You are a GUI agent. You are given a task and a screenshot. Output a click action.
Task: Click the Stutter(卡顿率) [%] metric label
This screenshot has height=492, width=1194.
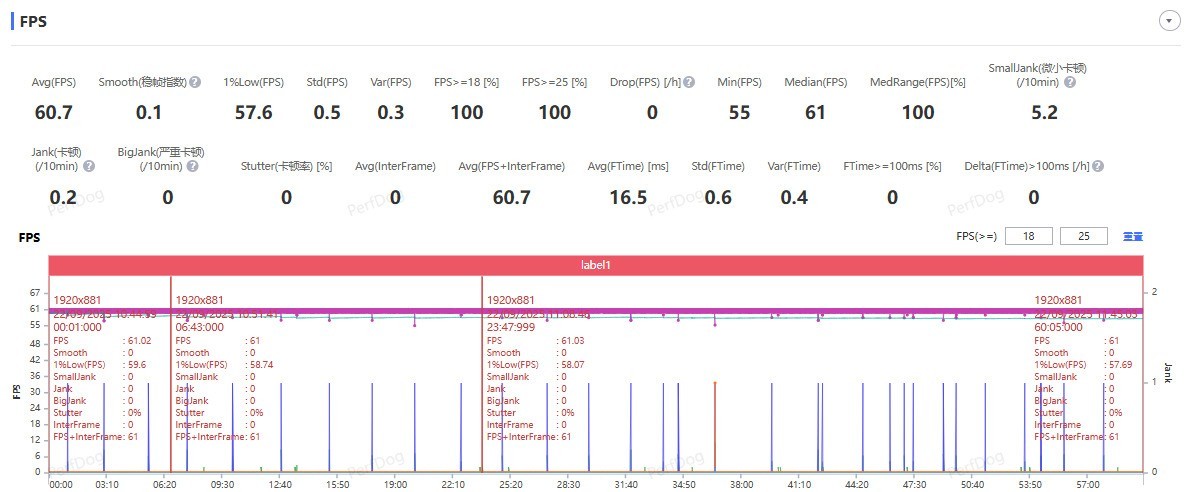tap(286, 166)
